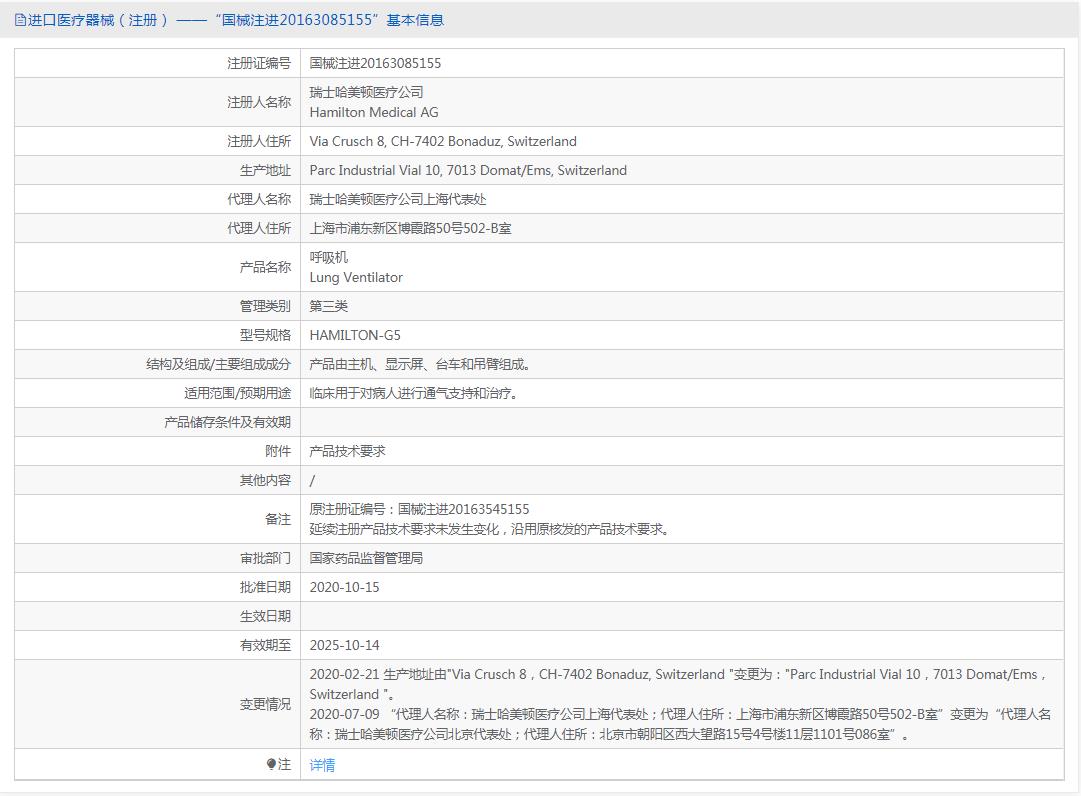The height and width of the screenshot is (796, 1081).
Task: Select the change entry dated 2020-02-21
Action: (679, 684)
